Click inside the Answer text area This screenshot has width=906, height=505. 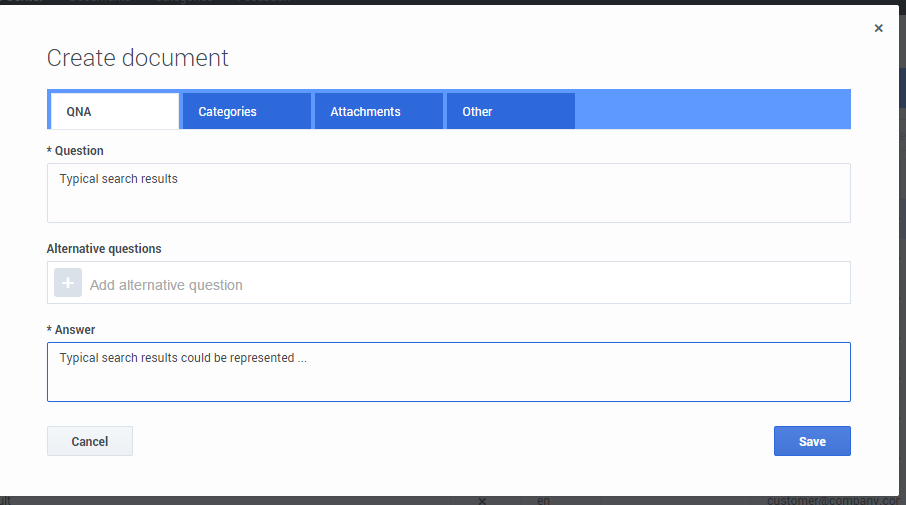(448, 372)
